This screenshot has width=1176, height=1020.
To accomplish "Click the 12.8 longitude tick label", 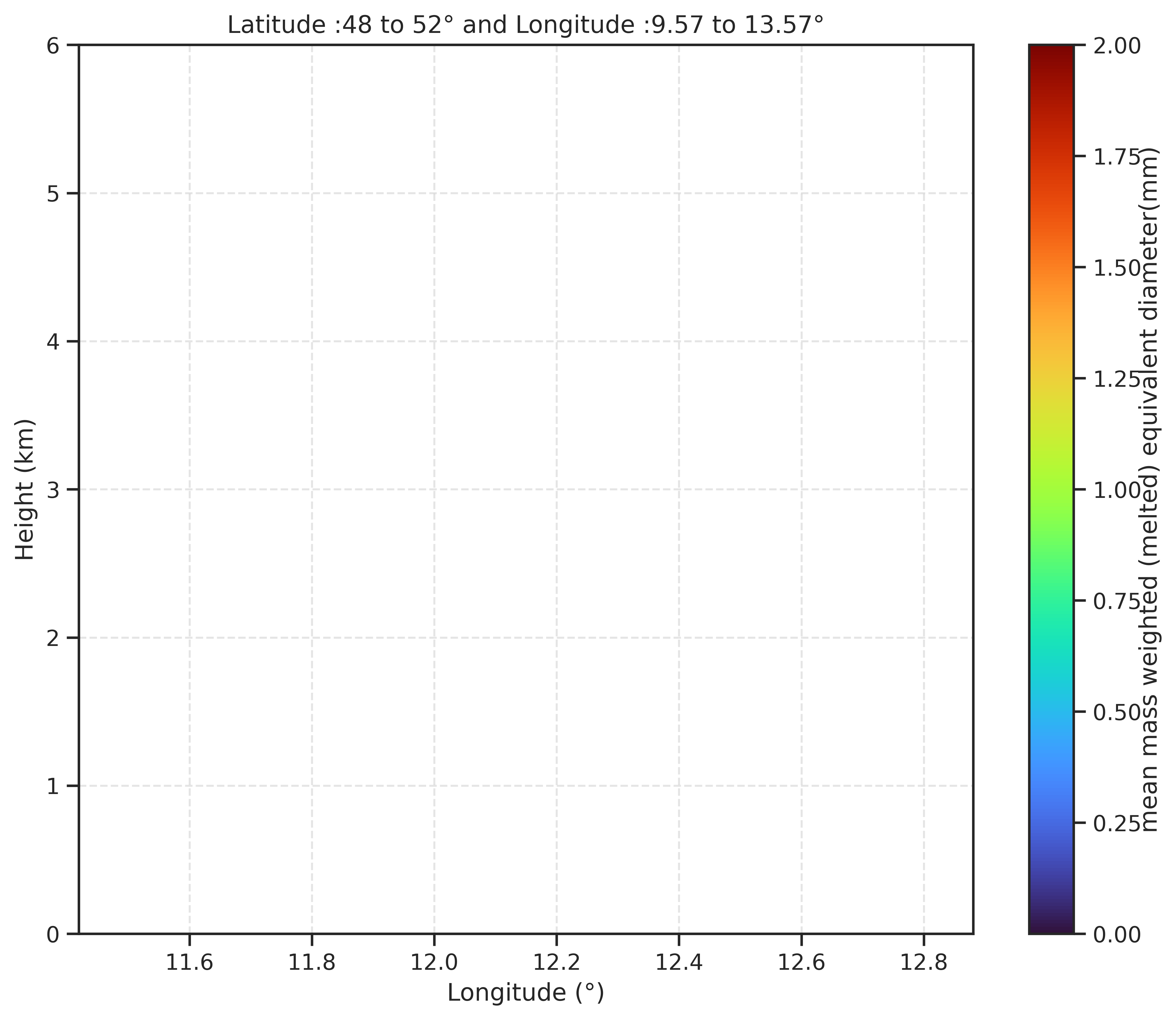I will (x=923, y=963).
